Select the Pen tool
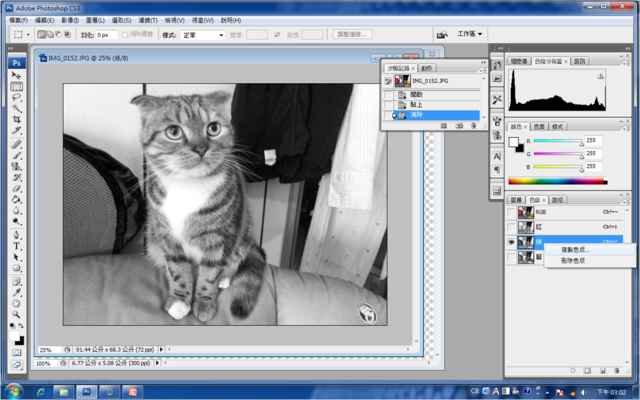This screenshot has height=400, width=640. pos(16,235)
